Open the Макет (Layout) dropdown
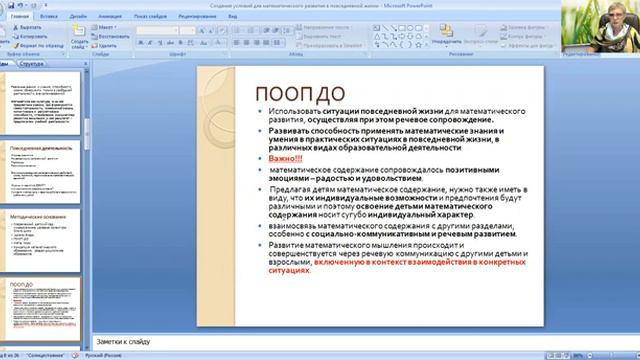 tap(104, 27)
